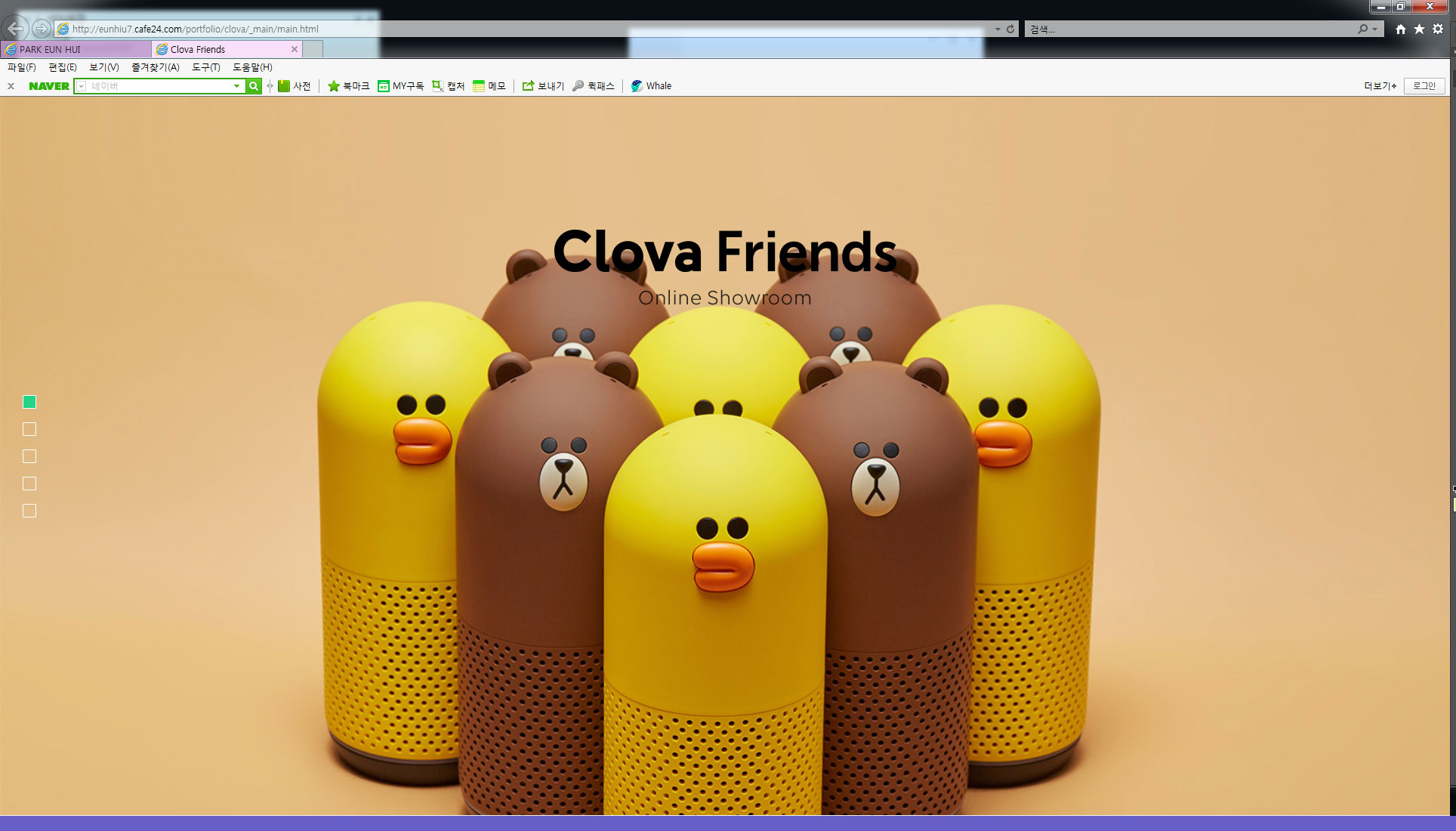Viewport: 1456px width, 831px height.
Task: Open the 메모 memo tool
Action: [489, 86]
